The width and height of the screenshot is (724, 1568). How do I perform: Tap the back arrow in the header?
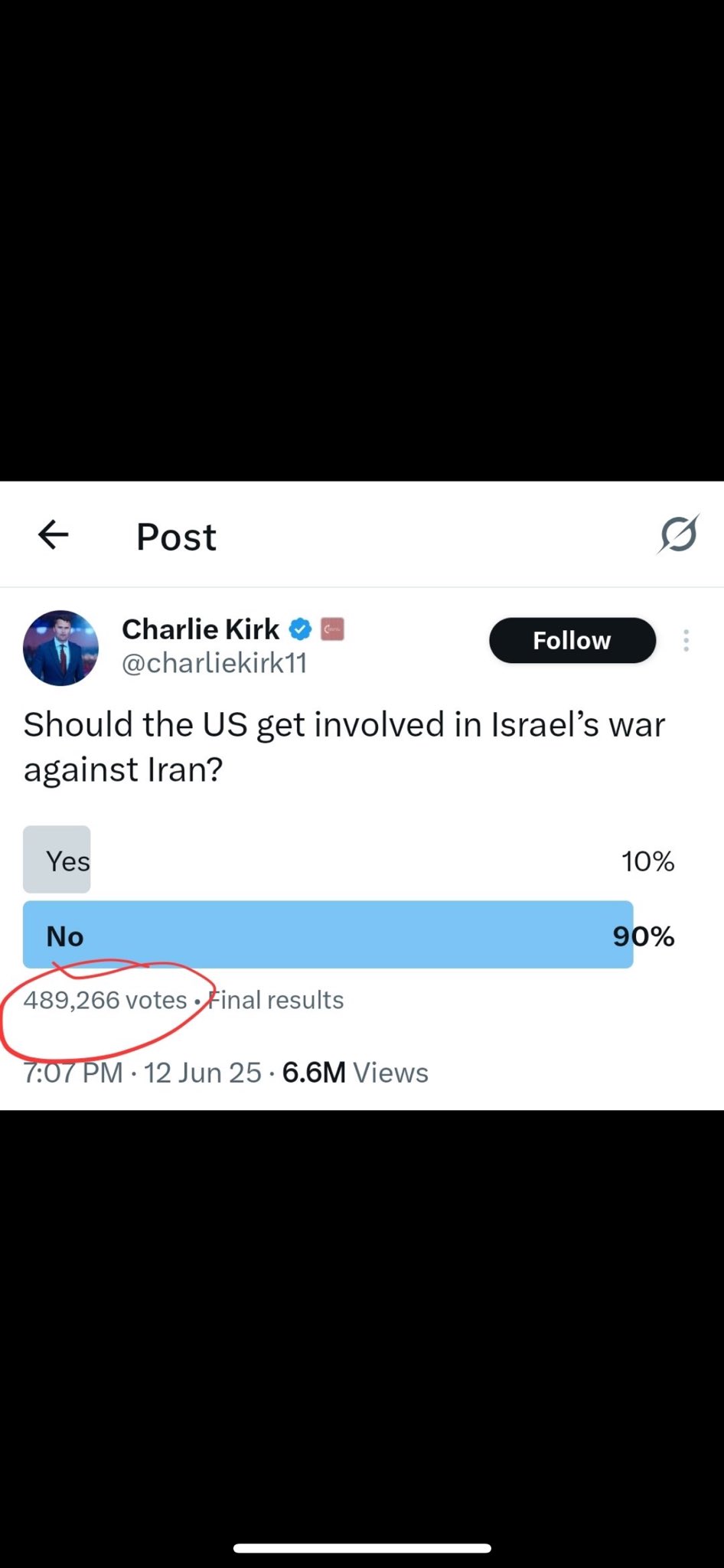54,535
